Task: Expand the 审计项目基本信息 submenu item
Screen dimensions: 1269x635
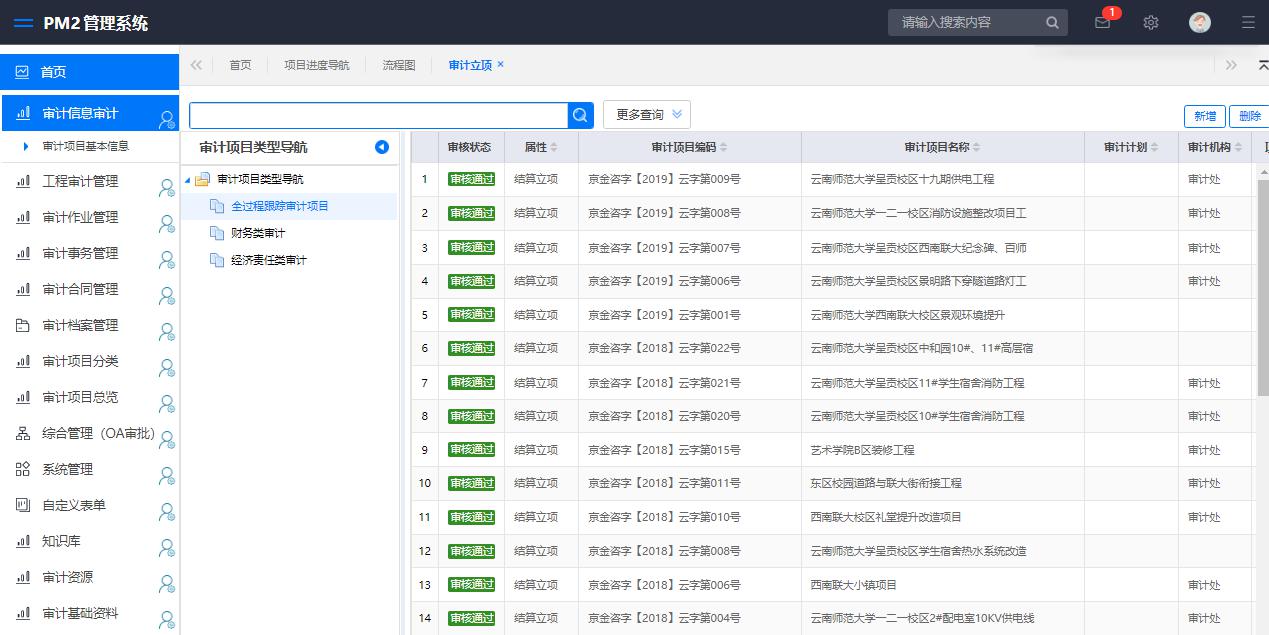Action: point(85,146)
